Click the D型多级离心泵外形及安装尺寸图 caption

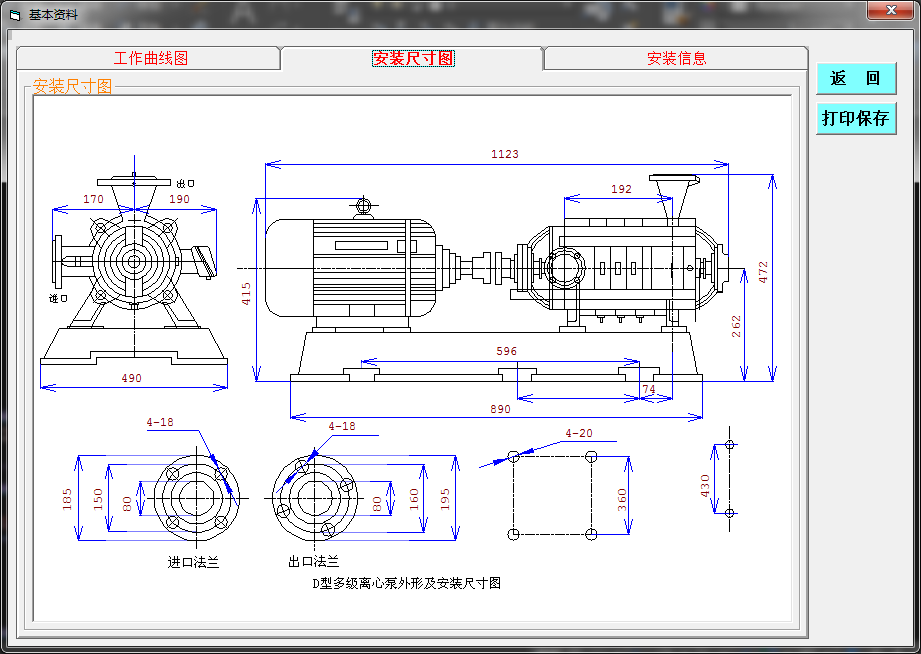[406, 583]
